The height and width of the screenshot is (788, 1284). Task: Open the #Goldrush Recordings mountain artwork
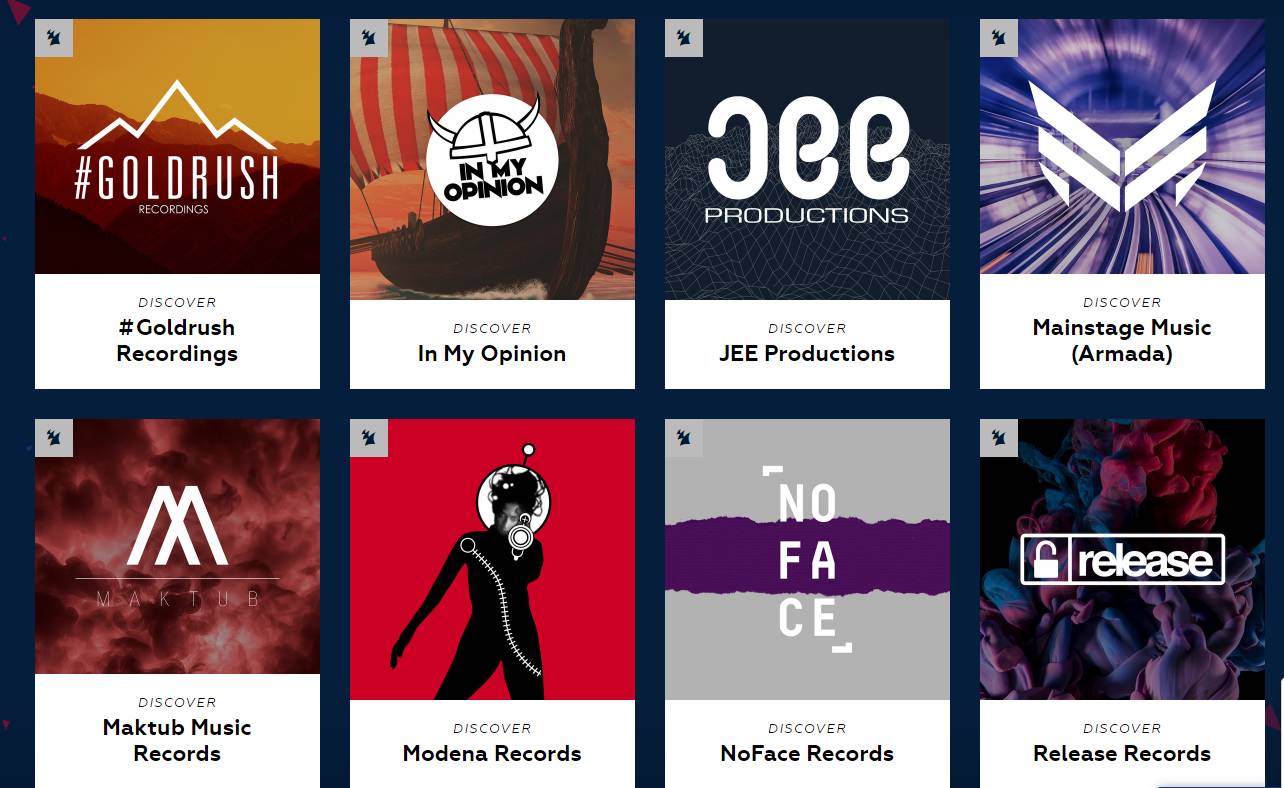click(177, 147)
